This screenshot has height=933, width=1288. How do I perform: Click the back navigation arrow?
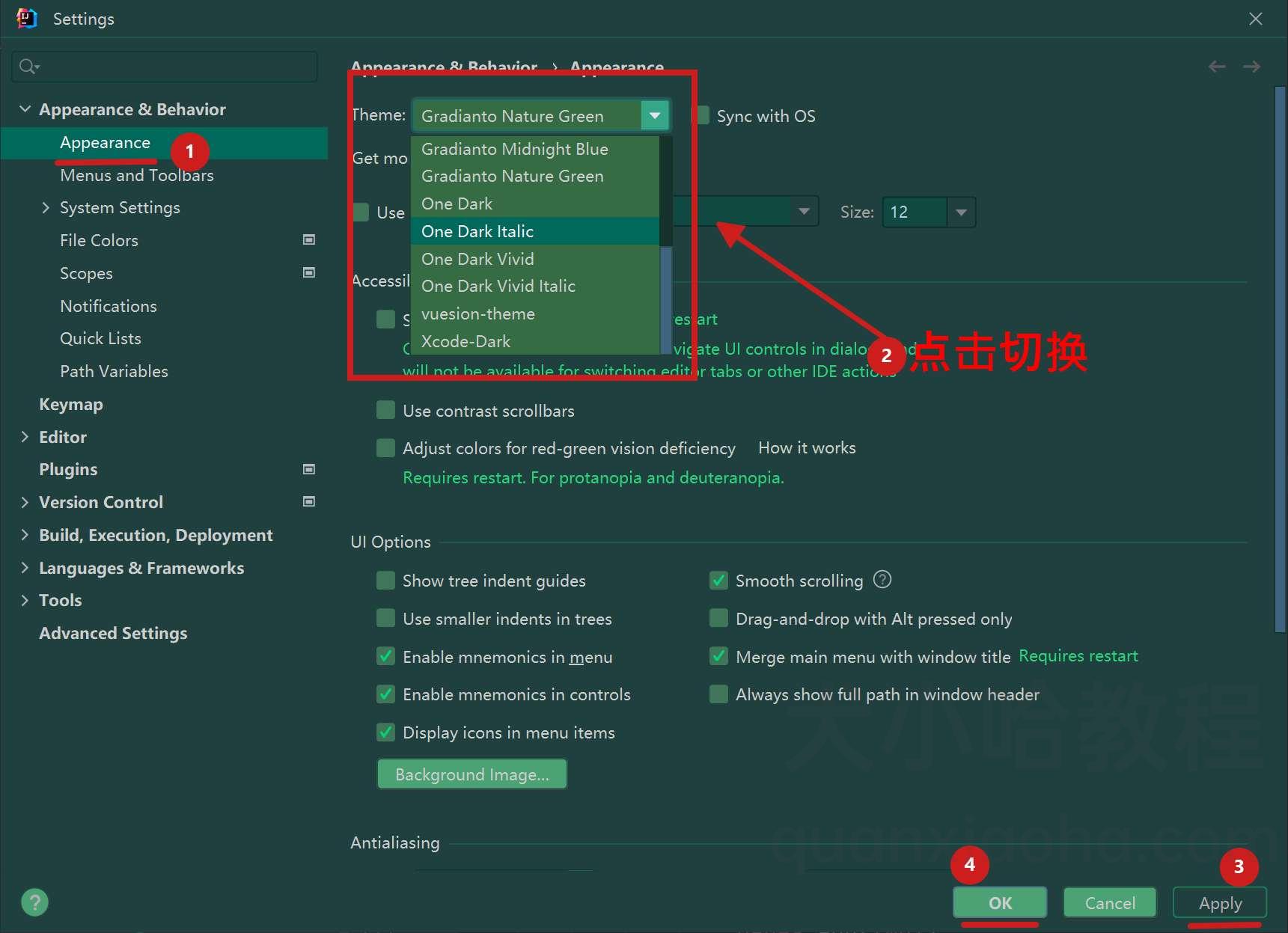(x=1217, y=67)
